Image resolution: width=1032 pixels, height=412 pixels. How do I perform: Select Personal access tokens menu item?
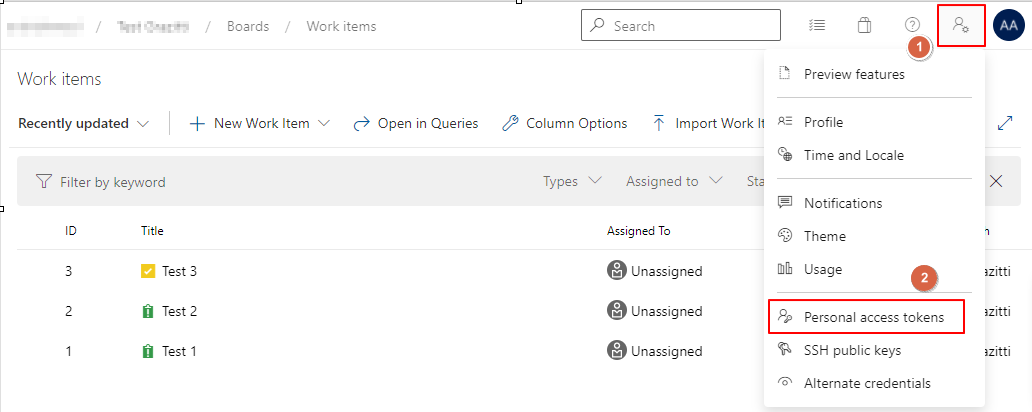pyautogui.click(x=873, y=318)
